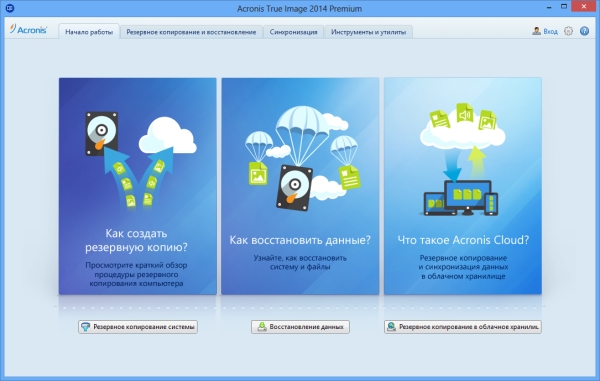Open the Инструменты и утилиты tab

point(368,32)
